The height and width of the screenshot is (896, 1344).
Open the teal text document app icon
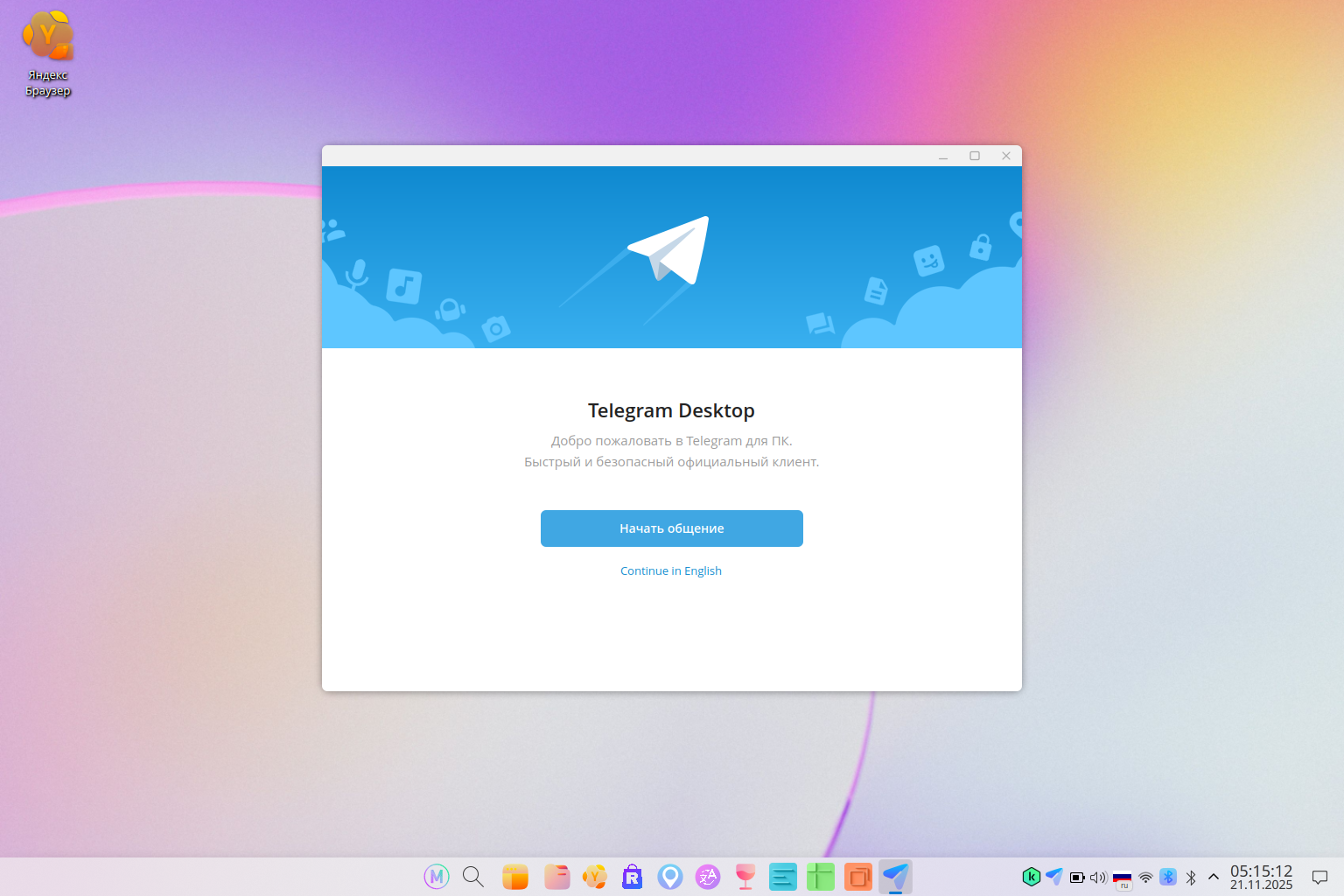[x=782, y=876]
